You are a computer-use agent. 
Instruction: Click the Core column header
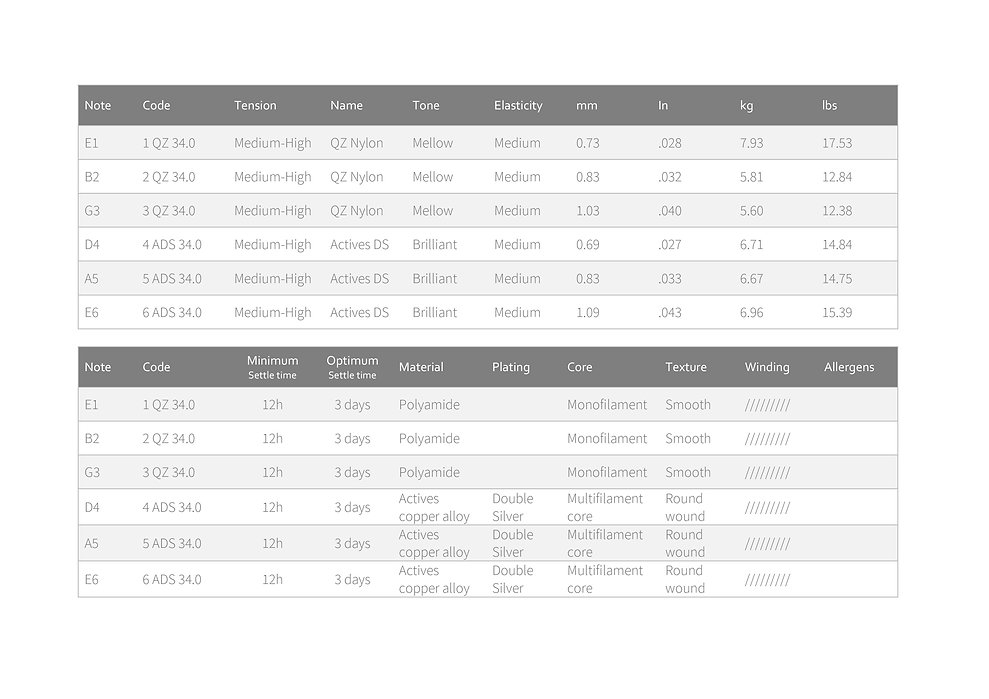click(x=579, y=367)
